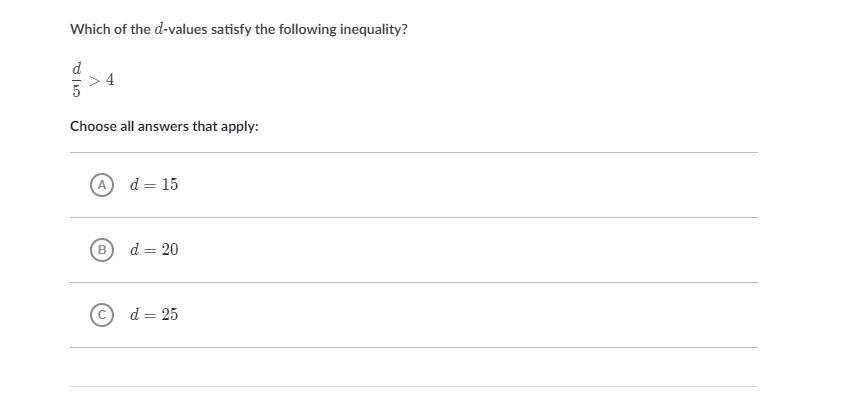The width and height of the screenshot is (842, 406).
Task: Check the answer d = 15
Action: click(x=413, y=185)
